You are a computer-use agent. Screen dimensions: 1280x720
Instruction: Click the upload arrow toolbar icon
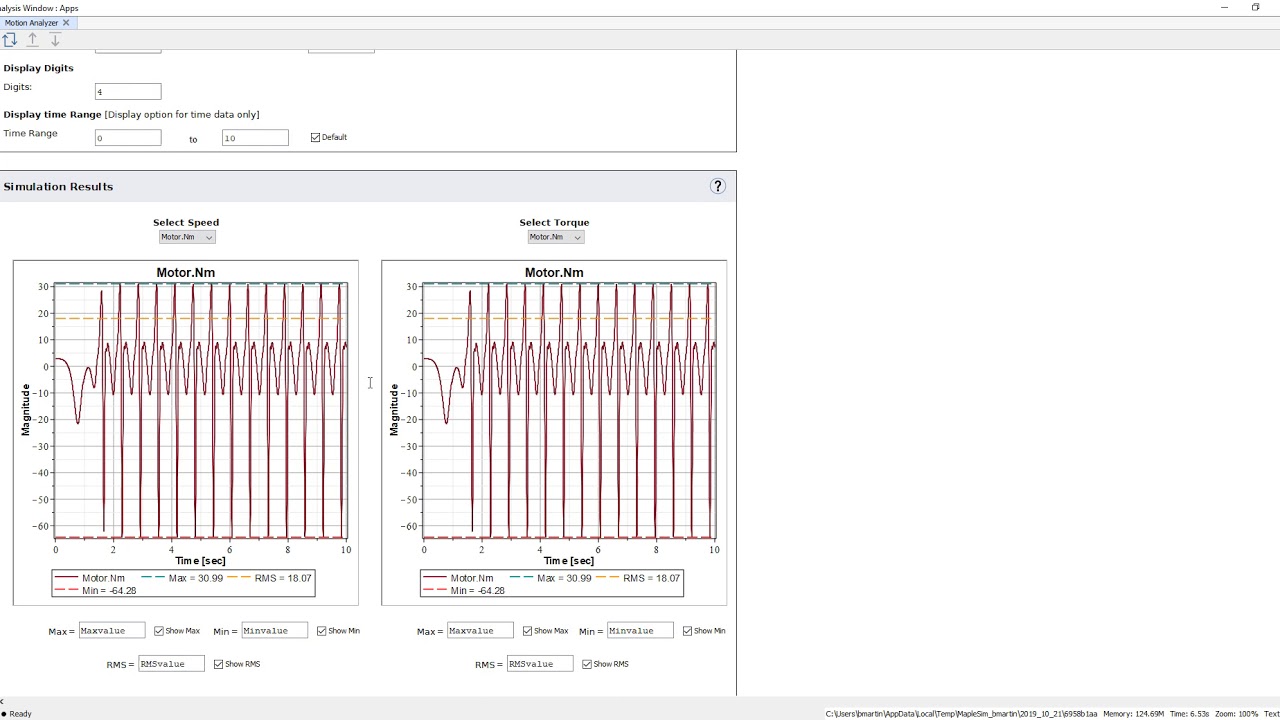(32, 40)
